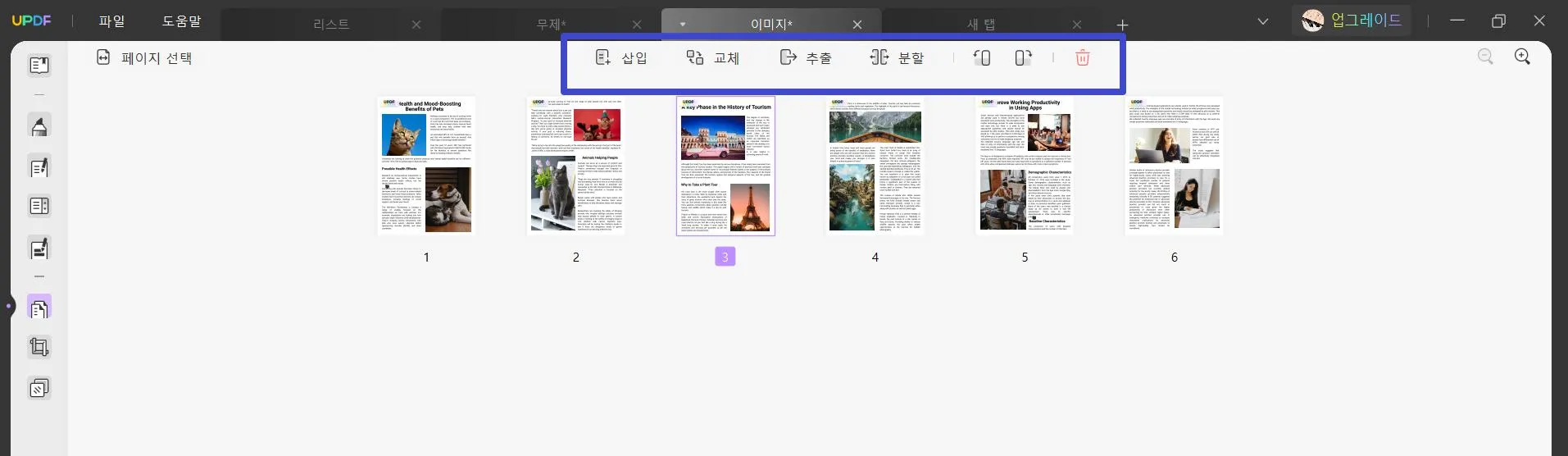Click page number 1 label
Screen dimensions: 1568x456
click(x=426, y=258)
